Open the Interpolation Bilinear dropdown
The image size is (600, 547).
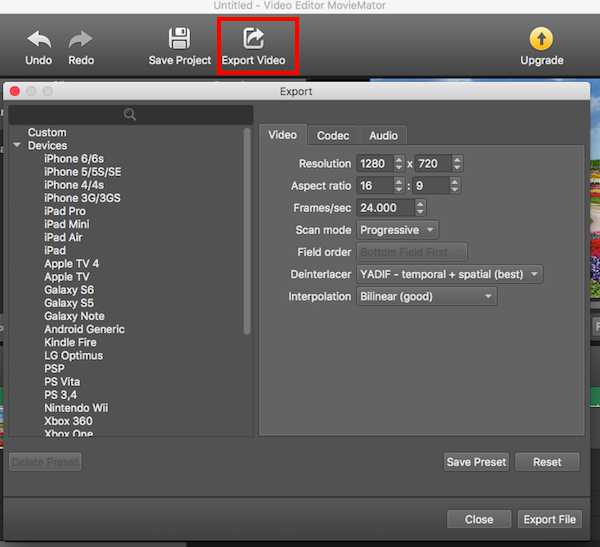point(426,297)
